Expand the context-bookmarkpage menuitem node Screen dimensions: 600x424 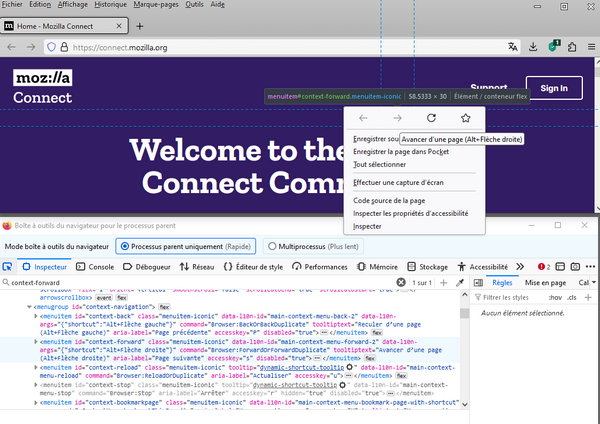36,403
